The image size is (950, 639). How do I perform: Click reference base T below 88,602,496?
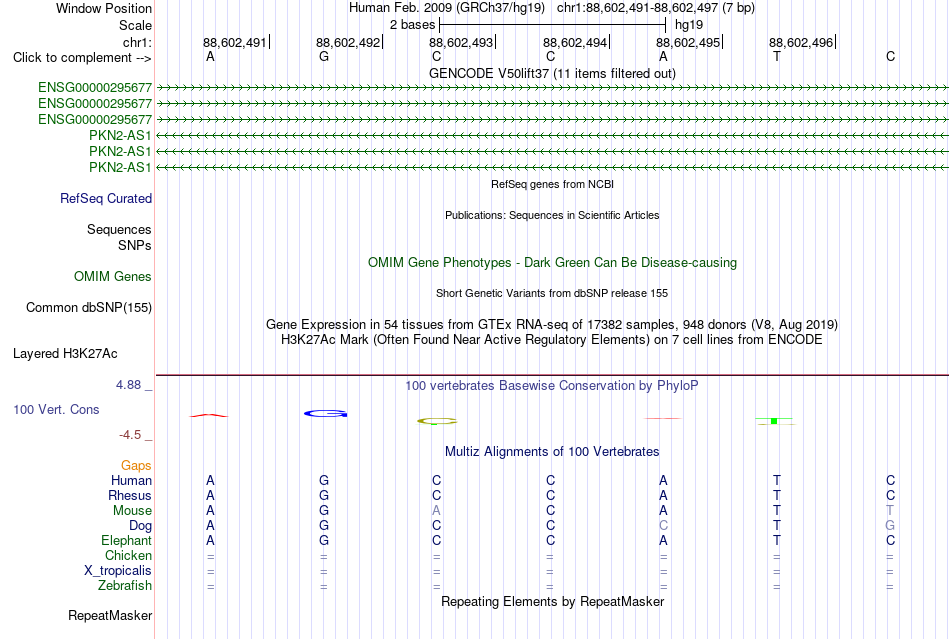(x=777, y=56)
